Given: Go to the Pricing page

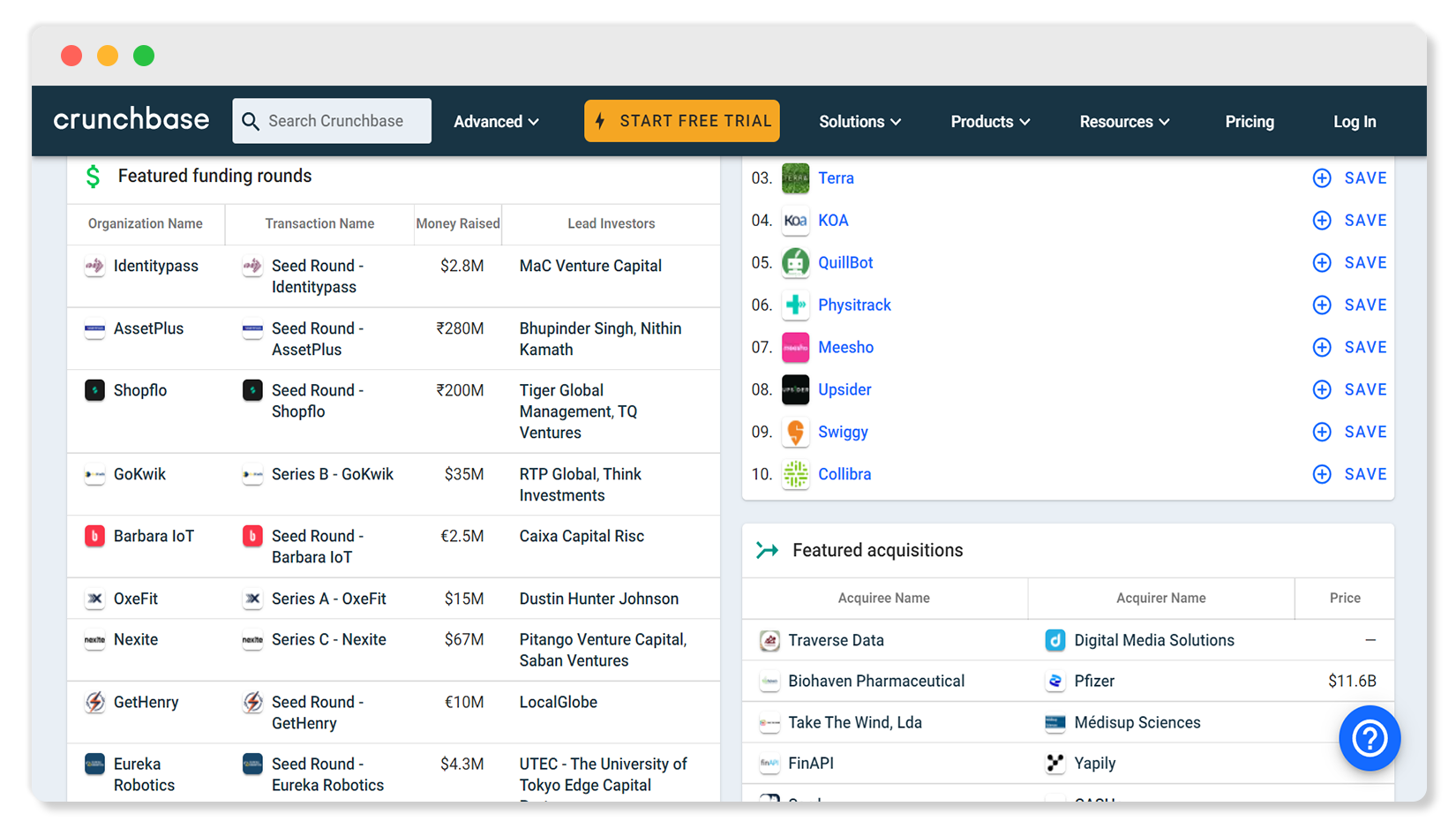Looking at the screenshot, I should coord(1249,122).
